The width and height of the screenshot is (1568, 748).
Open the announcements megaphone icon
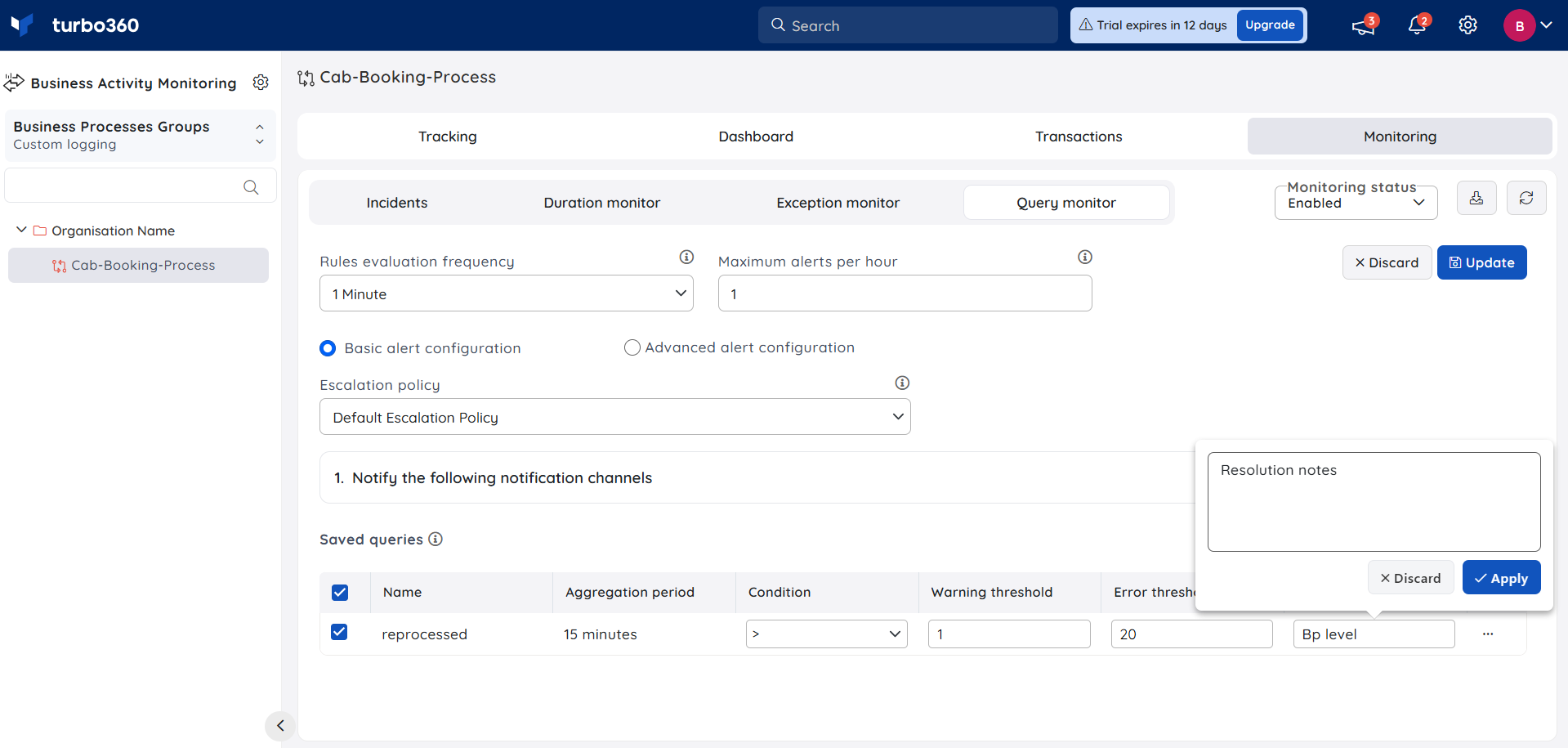click(1363, 25)
